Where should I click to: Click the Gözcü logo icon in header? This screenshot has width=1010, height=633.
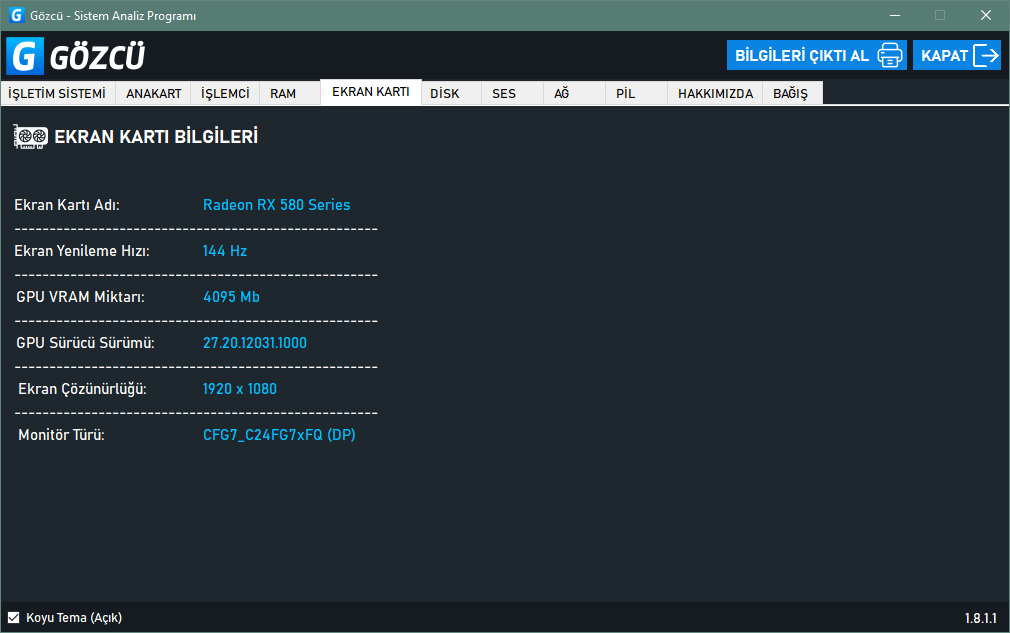coord(25,55)
